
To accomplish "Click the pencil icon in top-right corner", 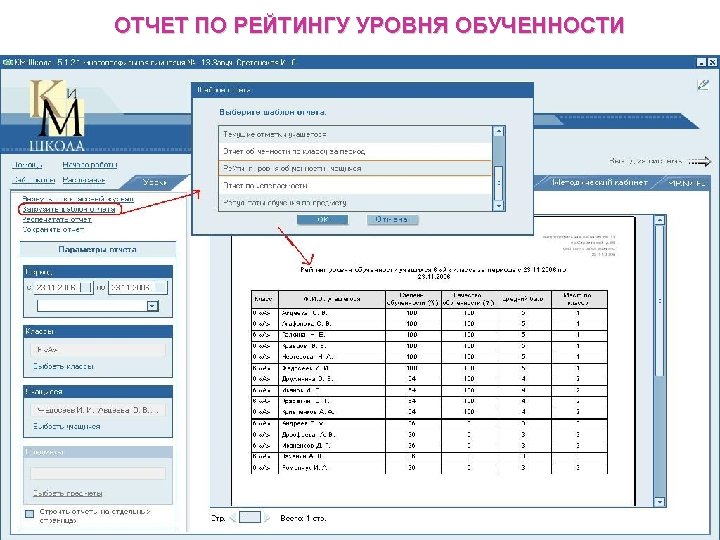I will [x=703, y=84].
